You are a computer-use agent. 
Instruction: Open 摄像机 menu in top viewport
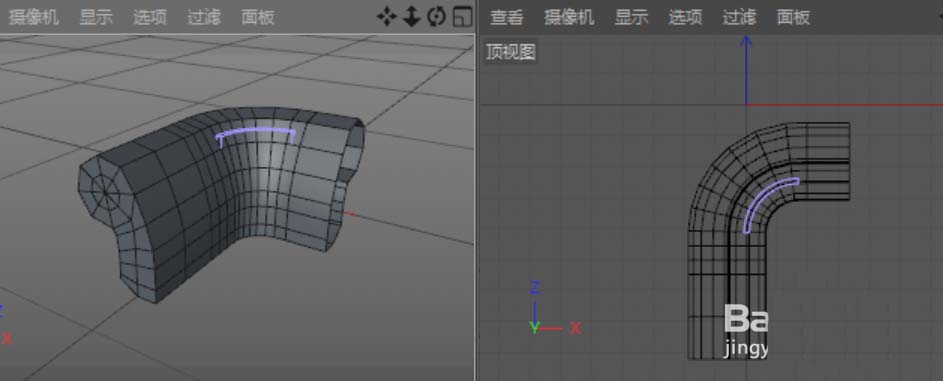pyautogui.click(x=569, y=17)
